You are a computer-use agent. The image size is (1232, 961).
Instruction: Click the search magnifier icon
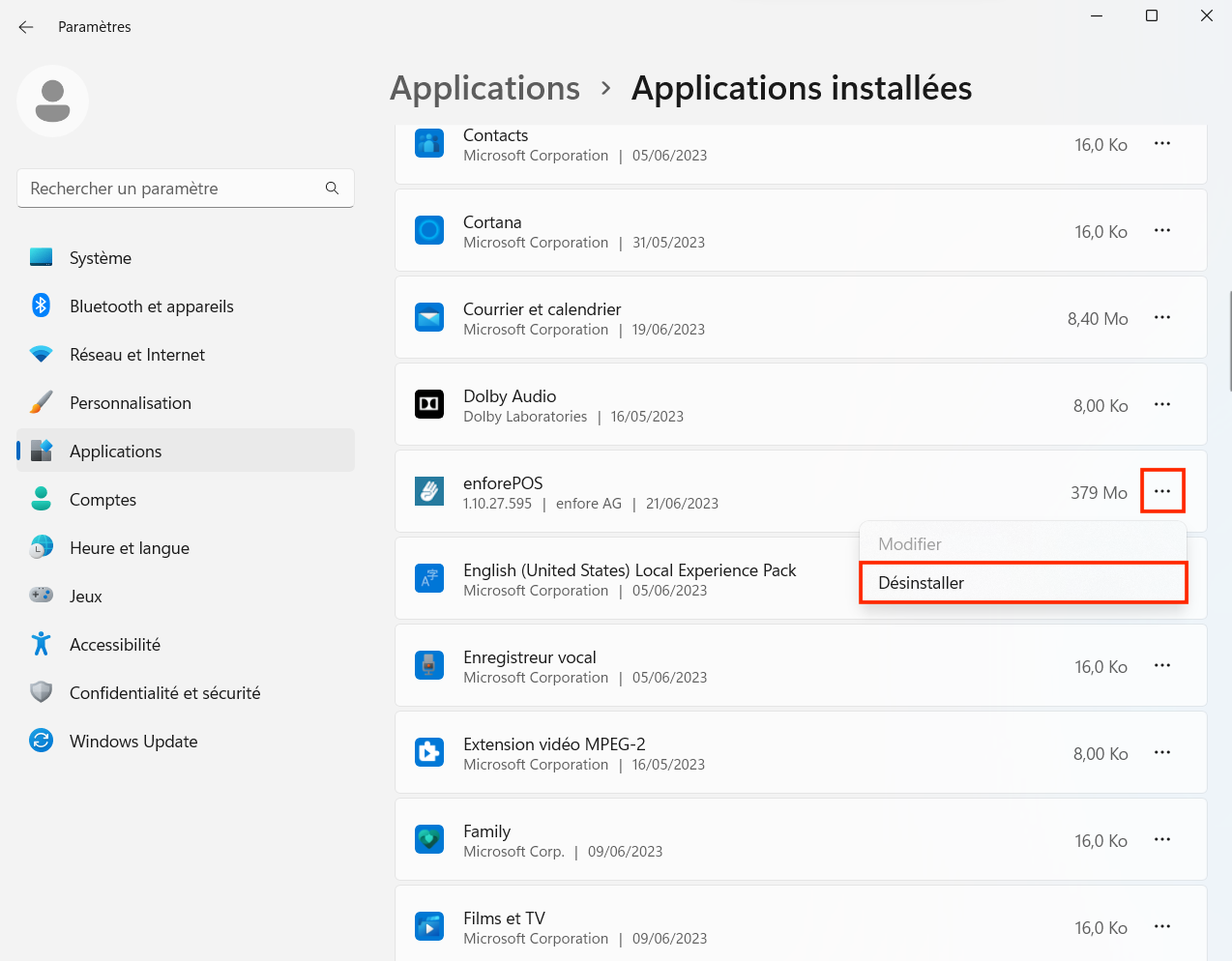[x=332, y=188]
